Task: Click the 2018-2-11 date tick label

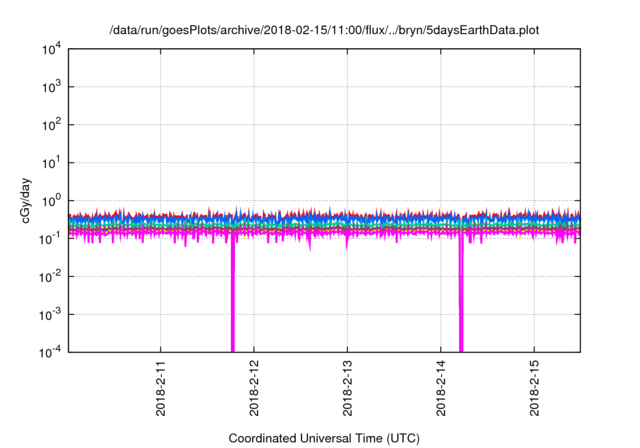Action: point(161,388)
